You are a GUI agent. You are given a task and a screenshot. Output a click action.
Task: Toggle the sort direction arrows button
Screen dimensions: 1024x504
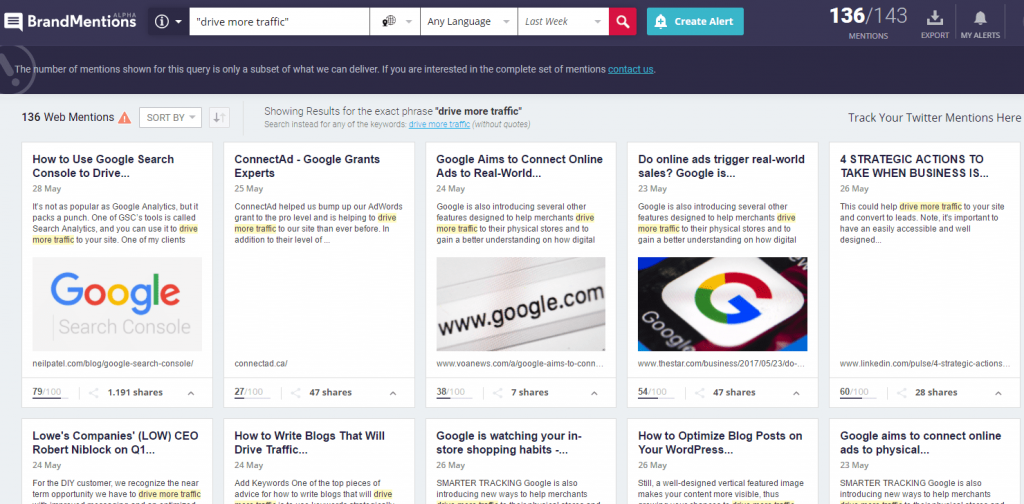pyautogui.click(x=220, y=118)
